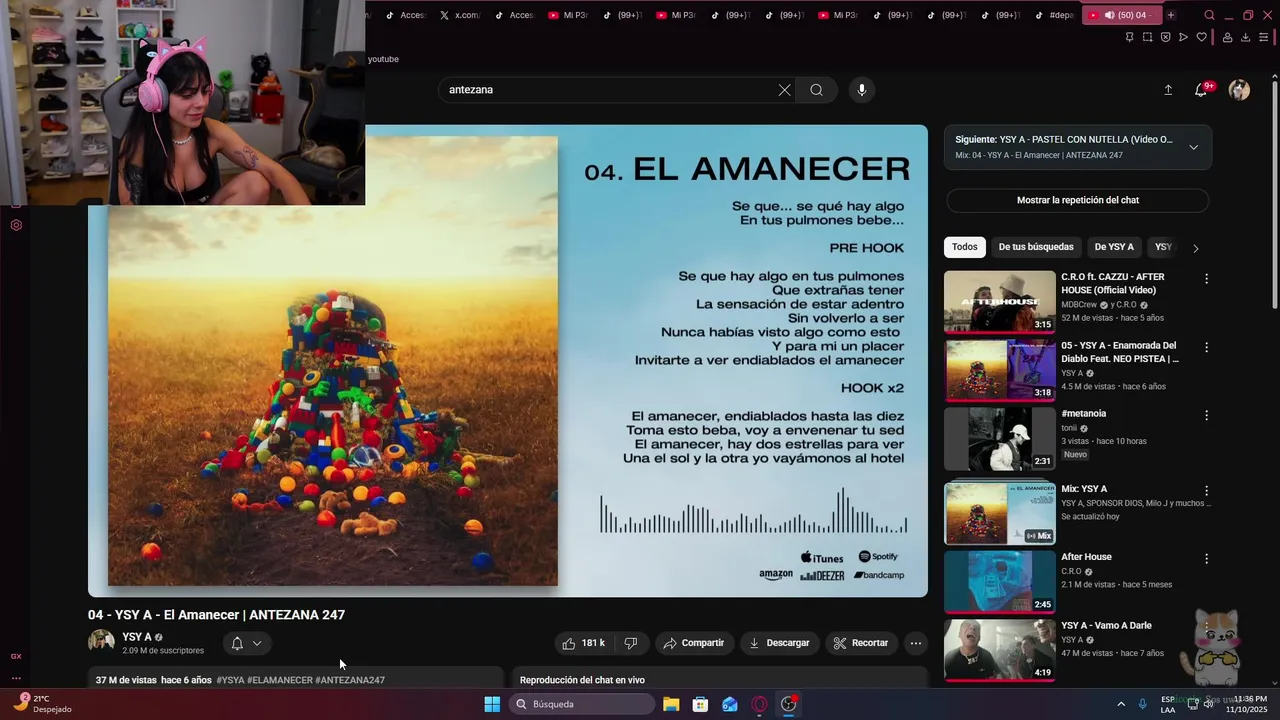Click hashtag #ANTEZANA247 in description

coord(350,680)
